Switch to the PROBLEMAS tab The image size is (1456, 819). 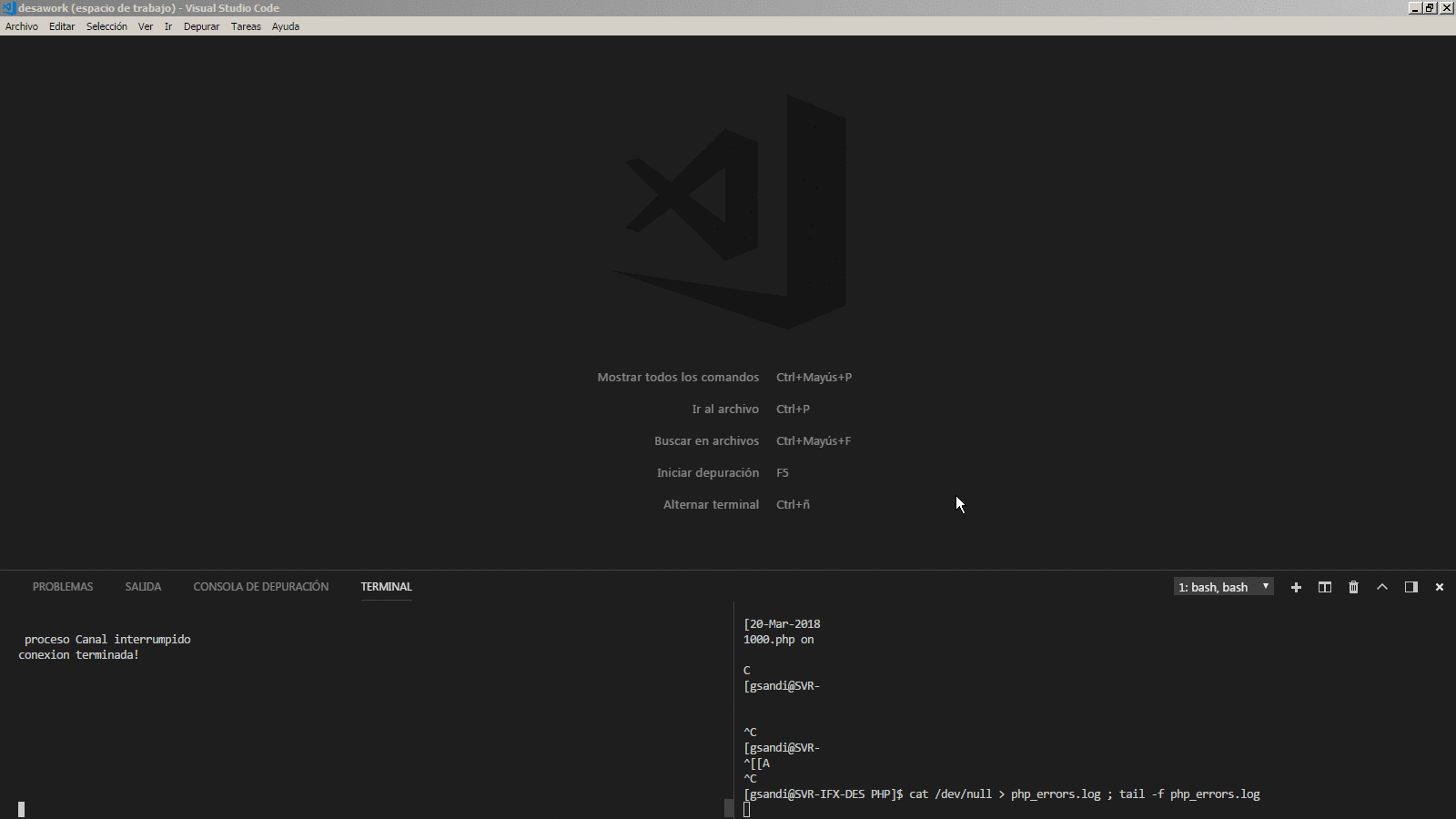[62, 587]
